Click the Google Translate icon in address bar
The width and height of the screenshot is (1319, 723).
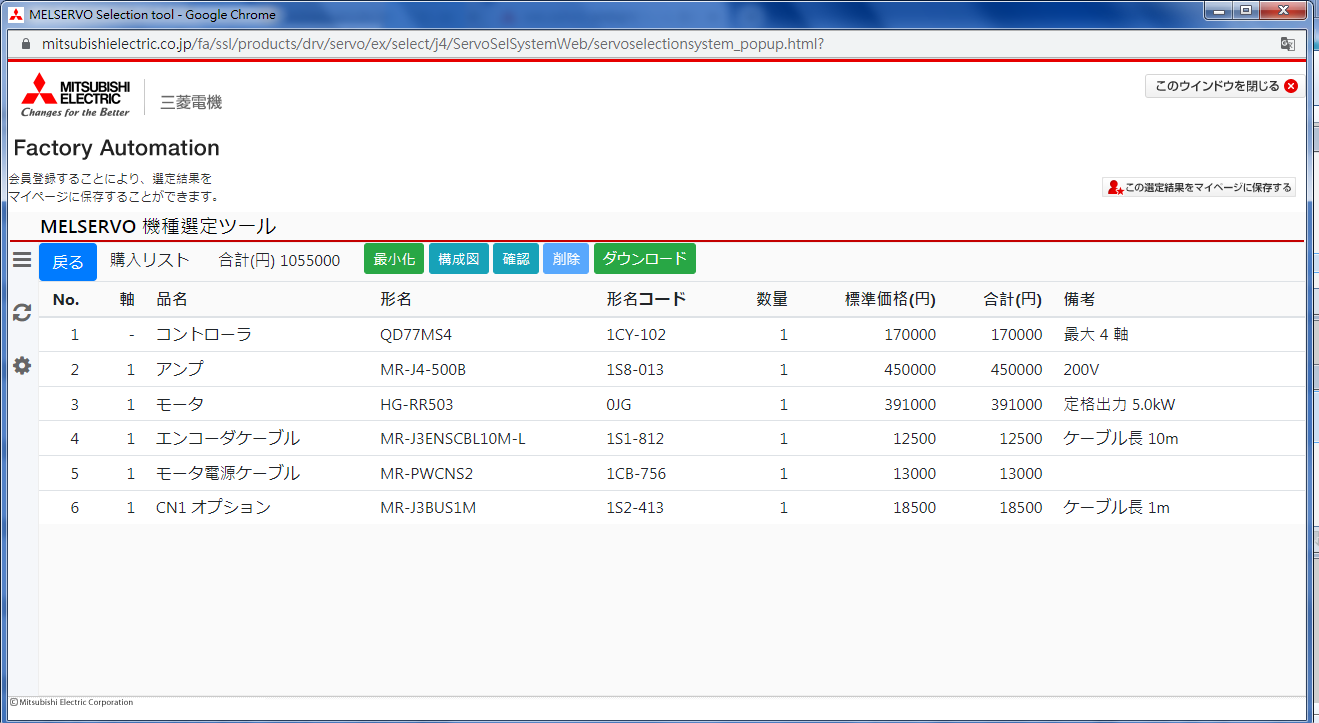point(1287,44)
